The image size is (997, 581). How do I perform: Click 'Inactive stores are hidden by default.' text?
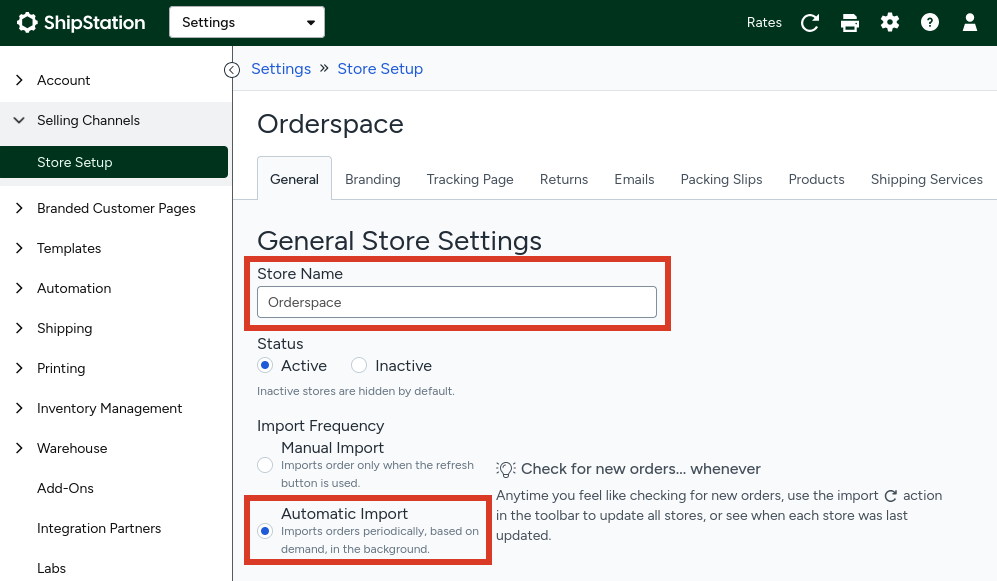355,391
